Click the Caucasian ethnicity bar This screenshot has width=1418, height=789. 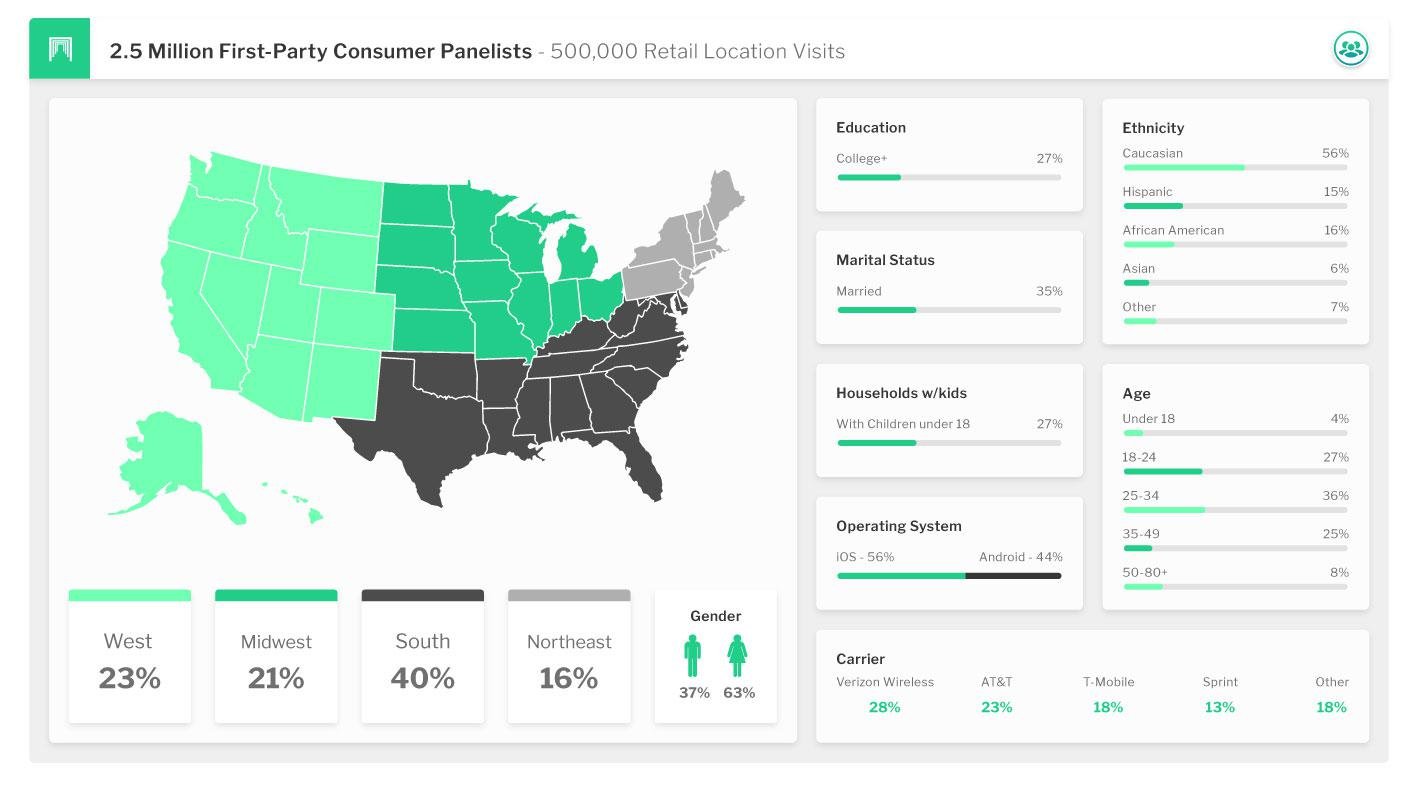1235,168
